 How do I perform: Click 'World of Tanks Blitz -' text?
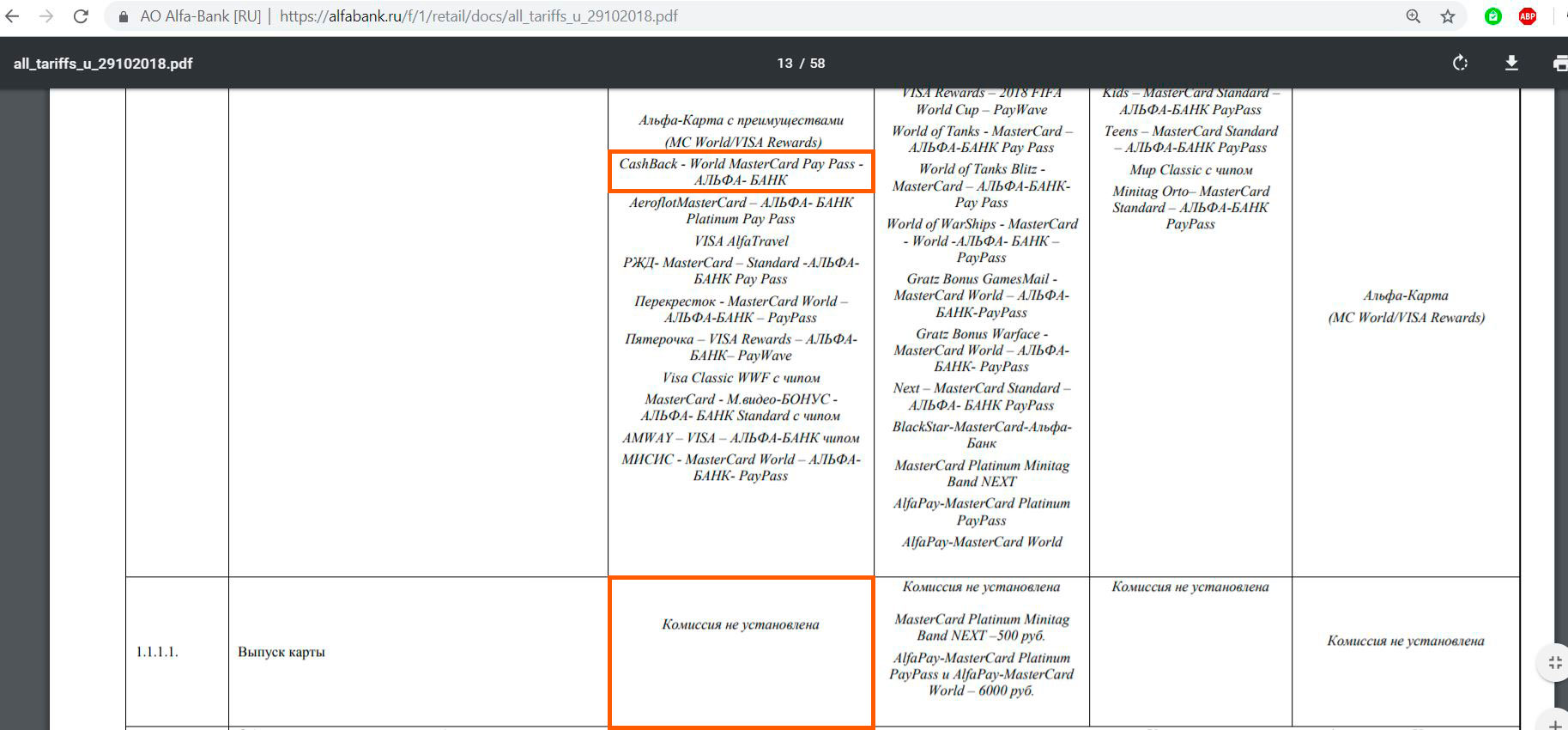(982, 169)
